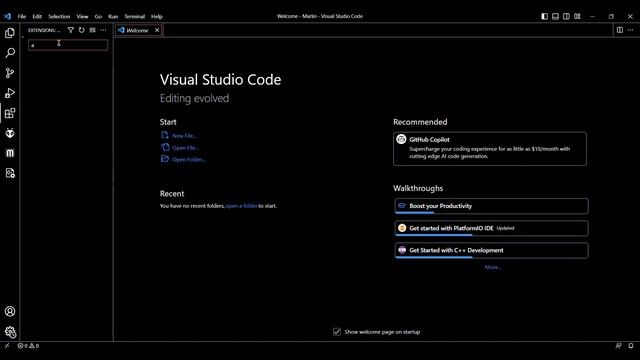The height and width of the screenshot is (360, 640).
Task: Click the extensions search input field
Action: tap(68, 45)
